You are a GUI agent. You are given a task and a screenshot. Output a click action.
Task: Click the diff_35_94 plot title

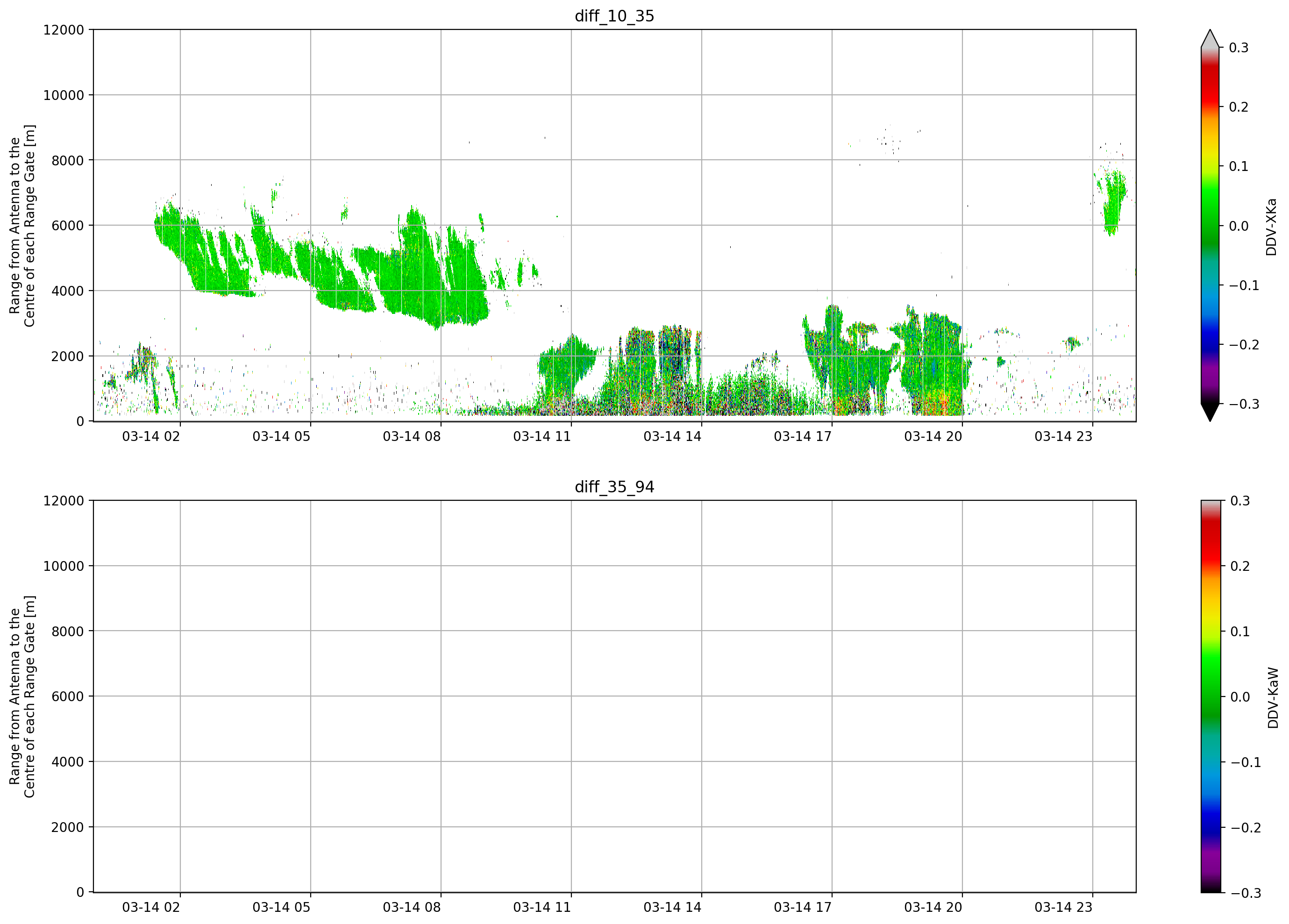[614, 487]
